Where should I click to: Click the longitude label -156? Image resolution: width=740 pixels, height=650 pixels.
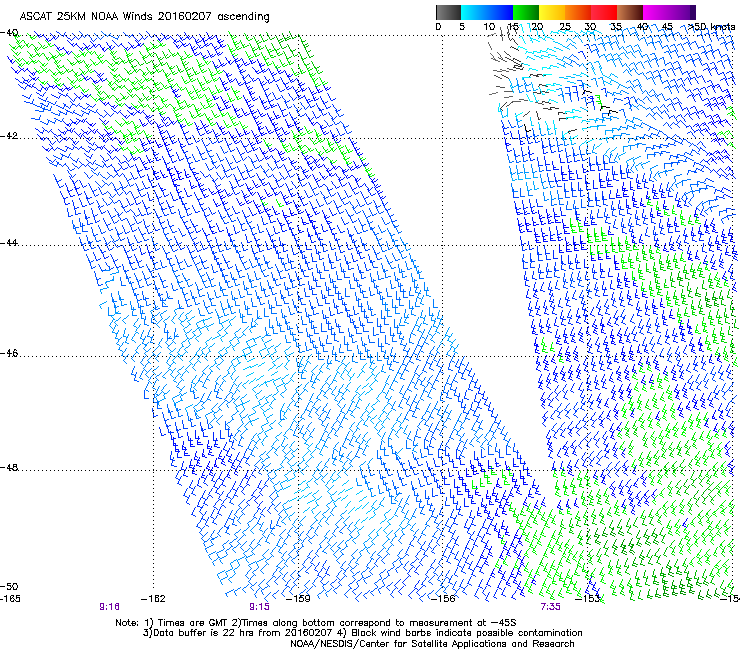tap(443, 599)
